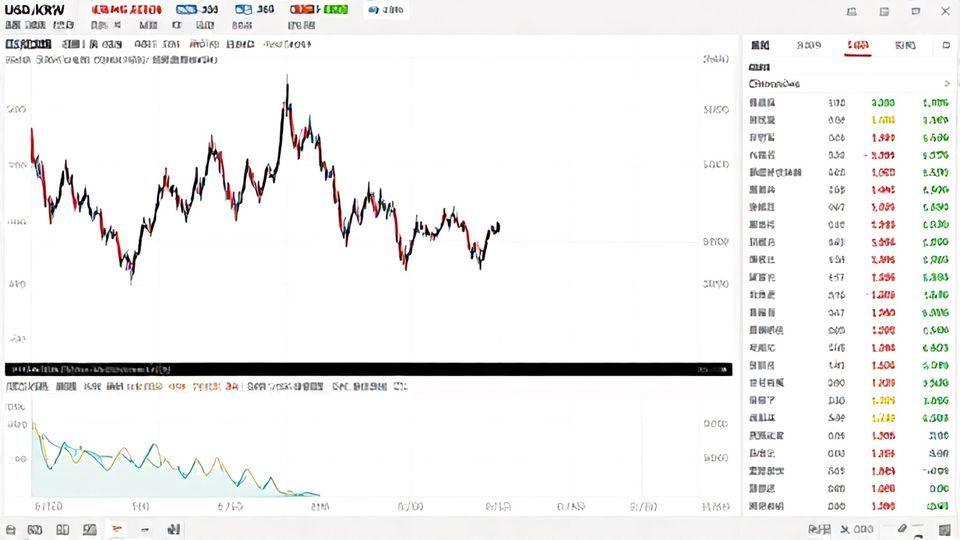This screenshot has width=960, height=540.
Task: Toggle the last indicator label above lower chart
Action: click(400, 386)
